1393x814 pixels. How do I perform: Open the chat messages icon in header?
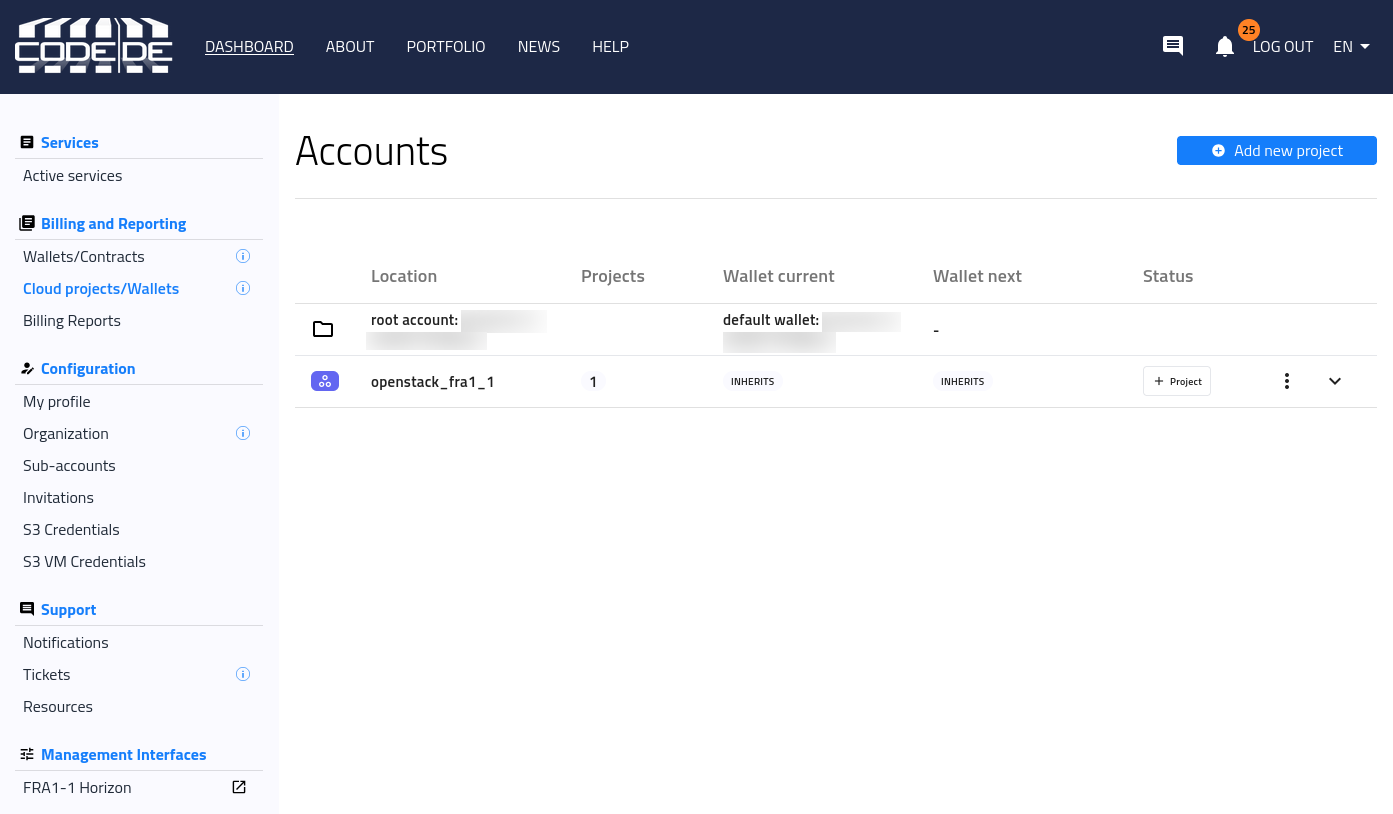tap(1173, 46)
